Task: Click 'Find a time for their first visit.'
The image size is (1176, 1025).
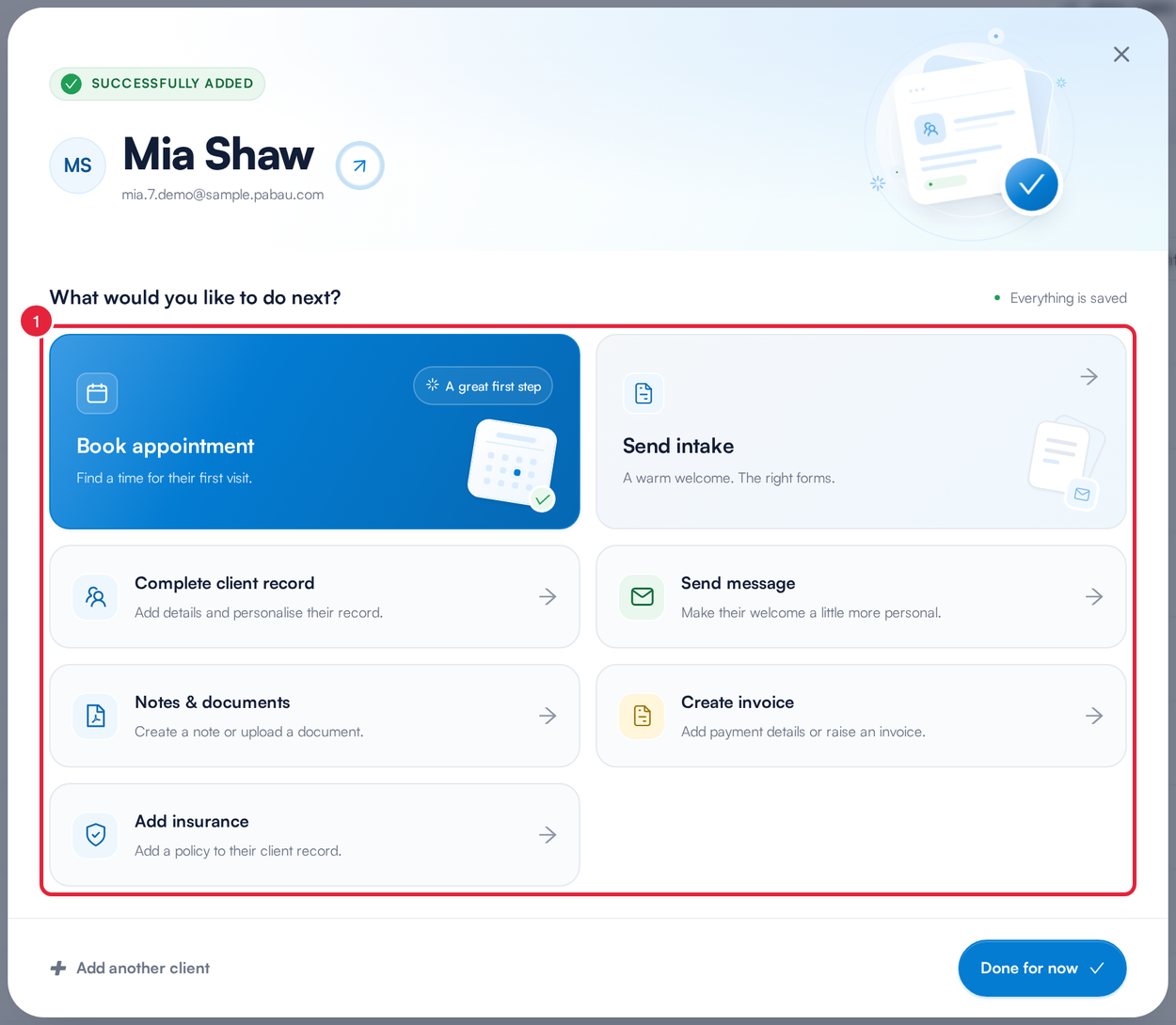Action: coord(165,478)
